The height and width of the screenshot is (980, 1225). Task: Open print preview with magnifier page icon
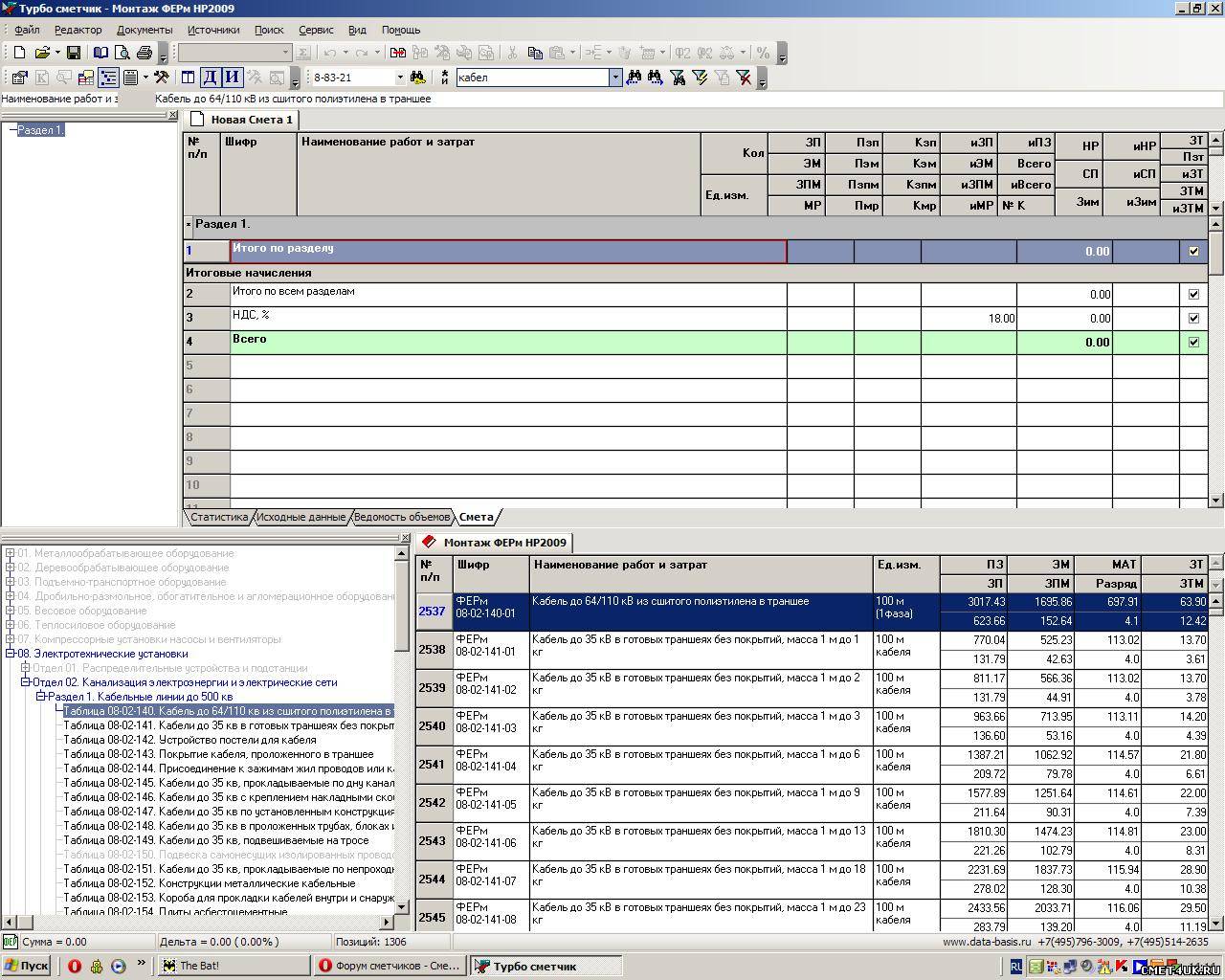pyautogui.click(x=122, y=53)
